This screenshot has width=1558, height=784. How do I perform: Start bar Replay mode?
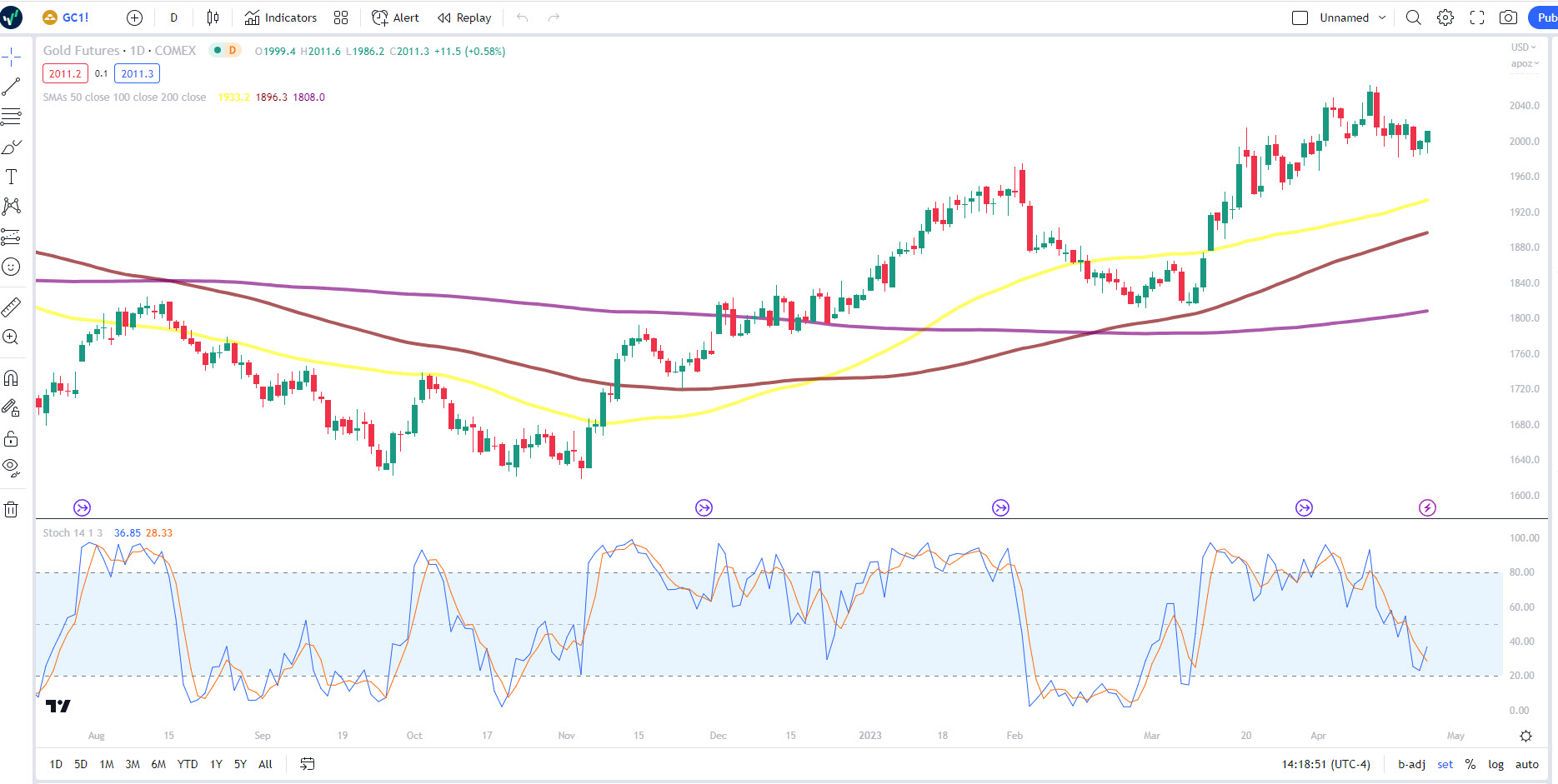tap(464, 17)
